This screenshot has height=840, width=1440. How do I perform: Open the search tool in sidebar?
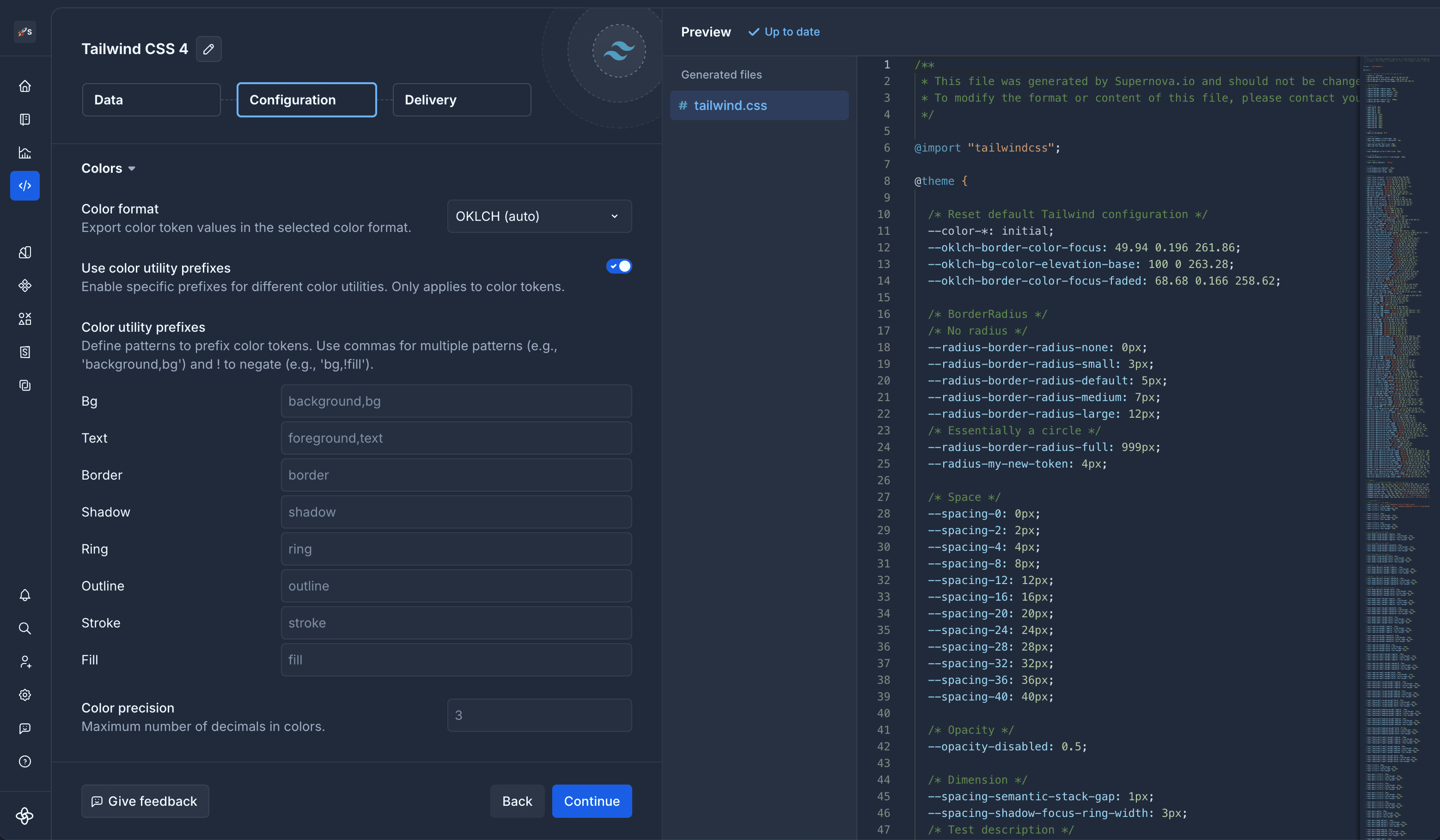(x=25, y=628)
